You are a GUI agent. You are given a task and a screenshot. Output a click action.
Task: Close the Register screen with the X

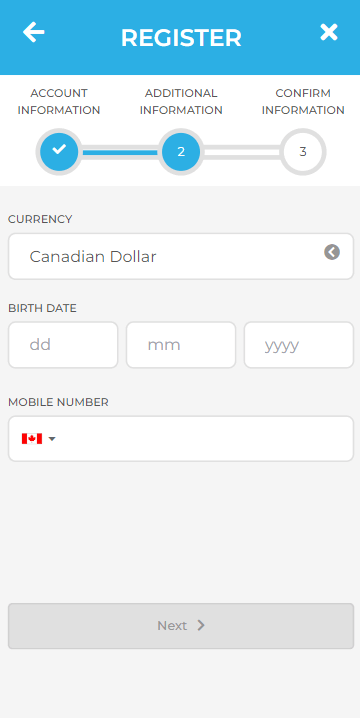[x=329, y=33]
